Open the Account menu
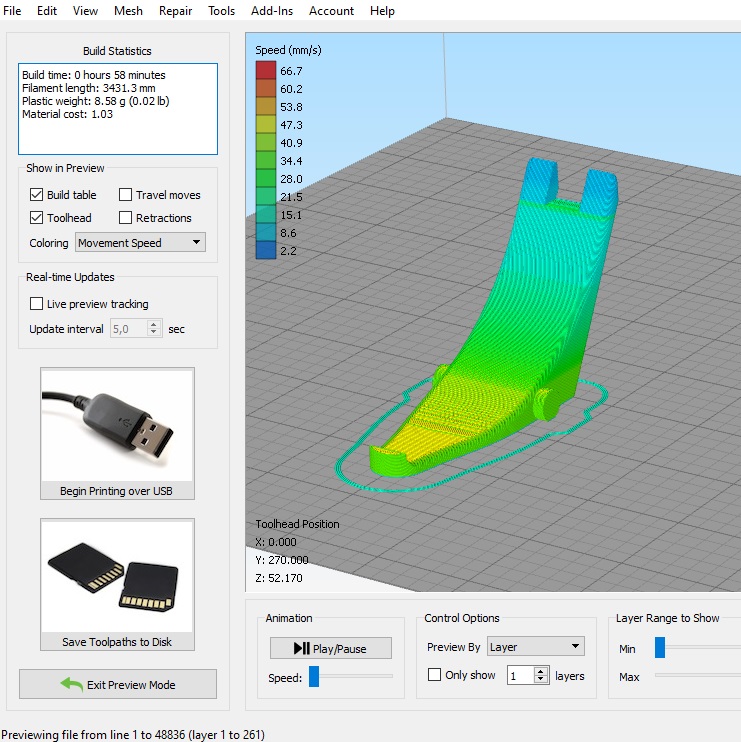This screenshot has width=741, height=742. 331,10
